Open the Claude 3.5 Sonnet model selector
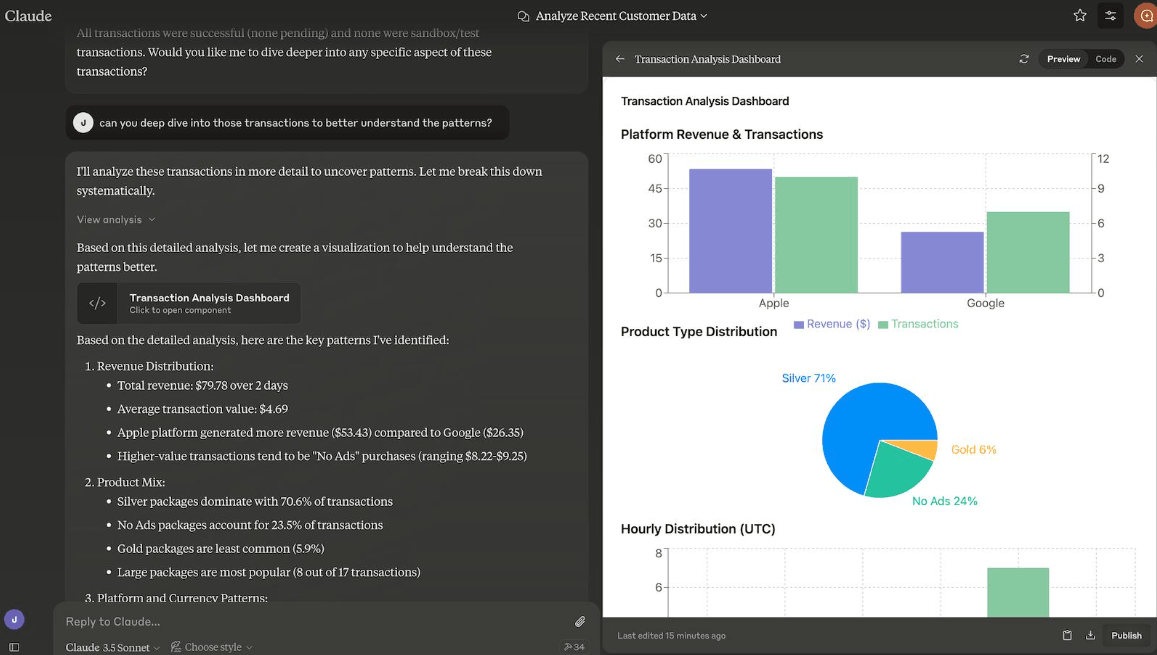This screenshot has height=655, width=1157. (x=112, y=647)
